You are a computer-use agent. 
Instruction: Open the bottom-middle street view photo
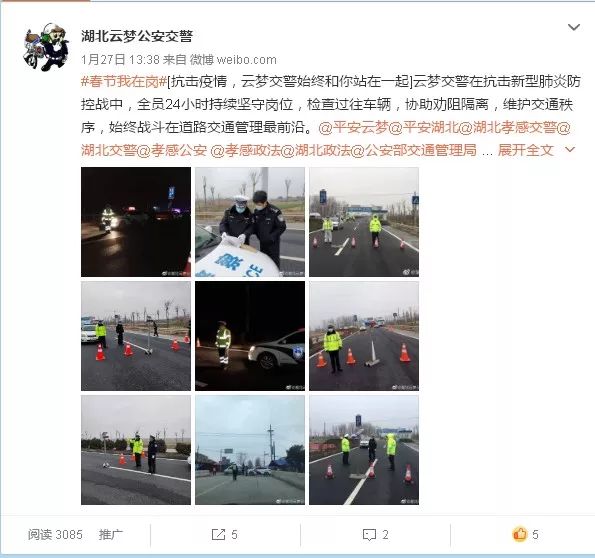(250, 450)
